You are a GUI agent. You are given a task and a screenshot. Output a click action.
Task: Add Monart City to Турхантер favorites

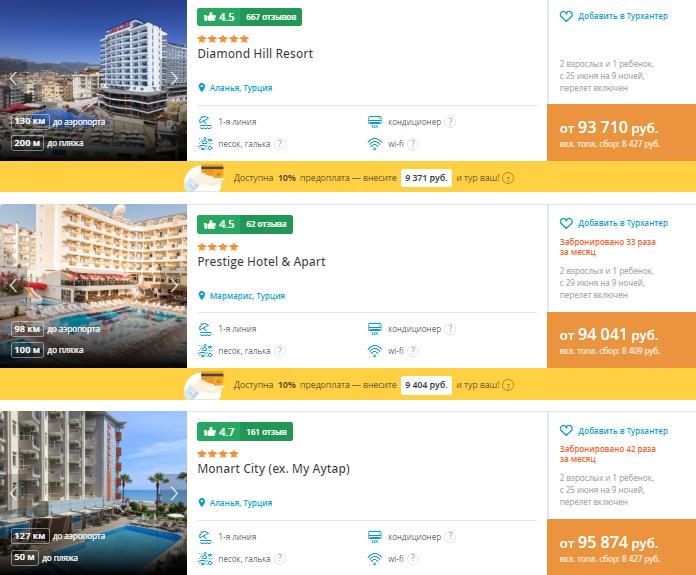pos(613,430)
